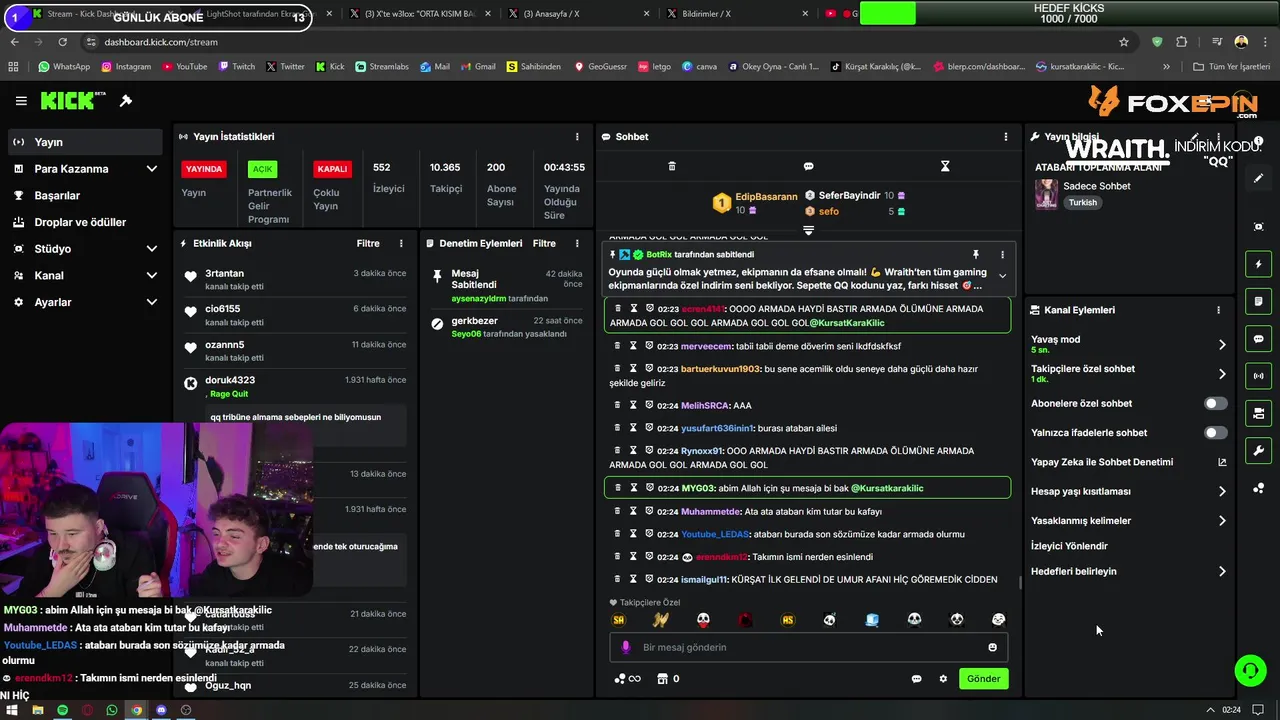The image size is (1280, 720).
Task: Click the ice cube emote
Action: click(872, 620)
